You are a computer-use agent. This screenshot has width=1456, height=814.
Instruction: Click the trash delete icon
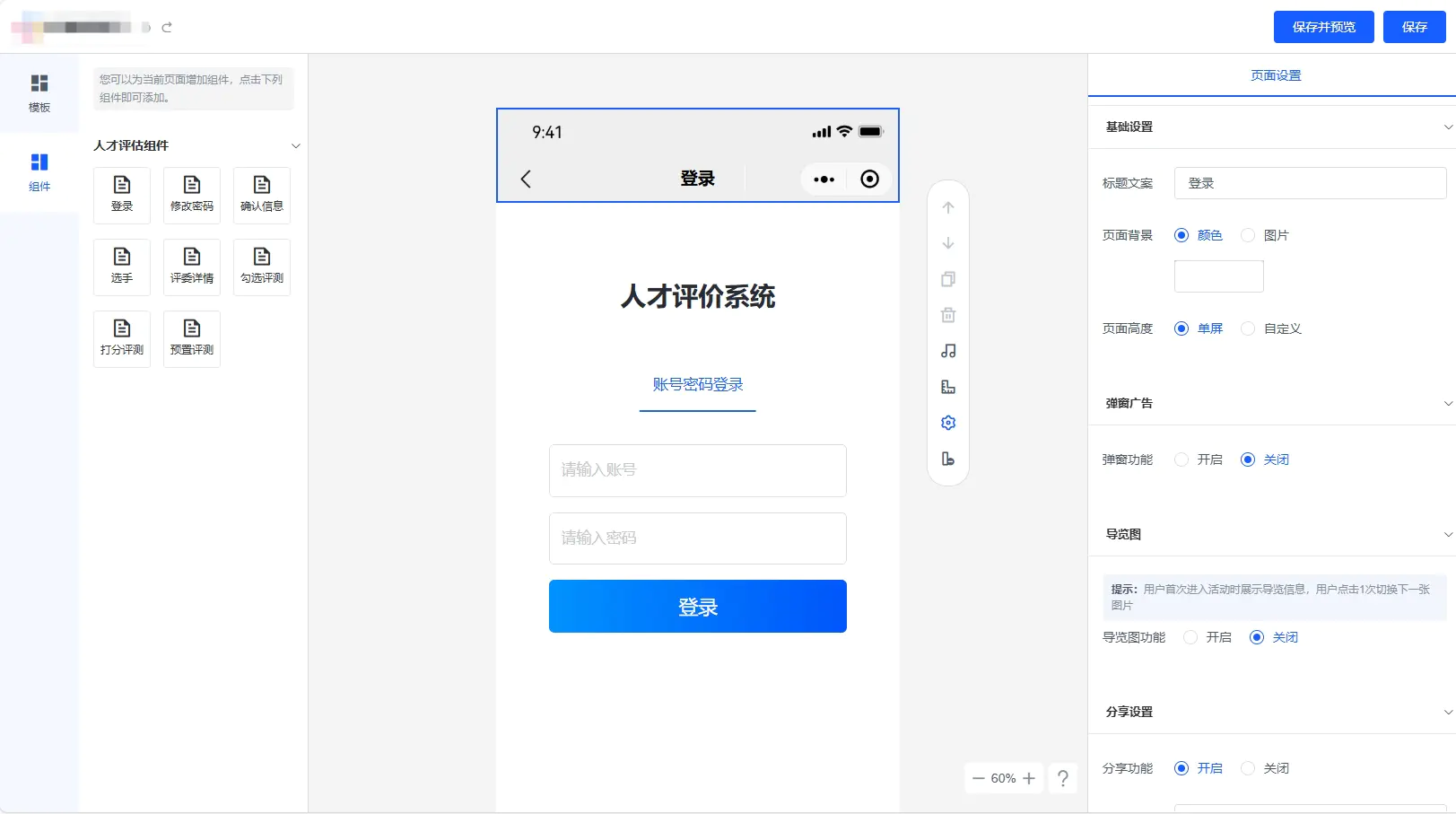coord(948,315)
